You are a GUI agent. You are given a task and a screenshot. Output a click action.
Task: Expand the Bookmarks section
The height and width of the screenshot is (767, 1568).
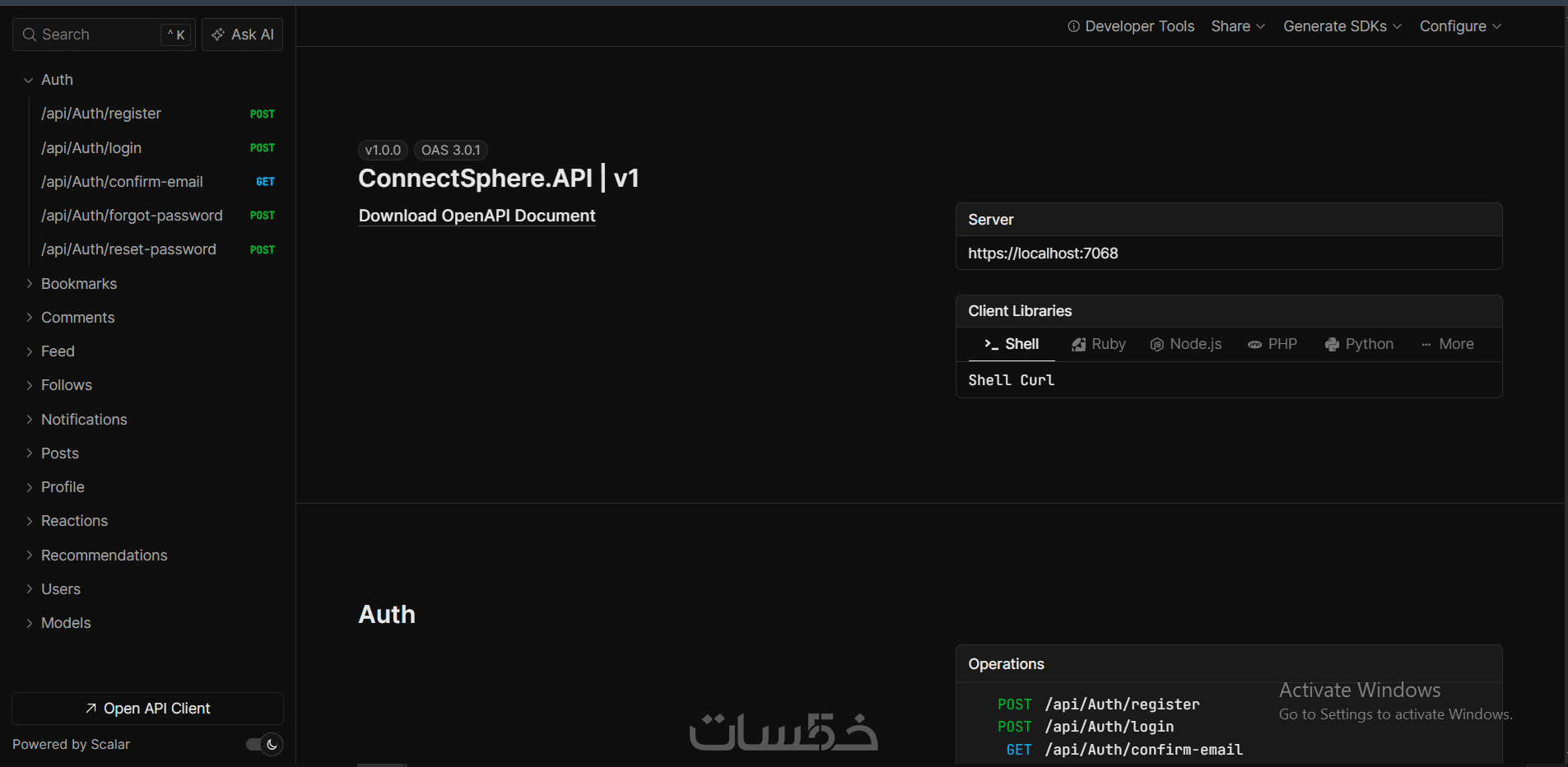click(x=29, y=283)
